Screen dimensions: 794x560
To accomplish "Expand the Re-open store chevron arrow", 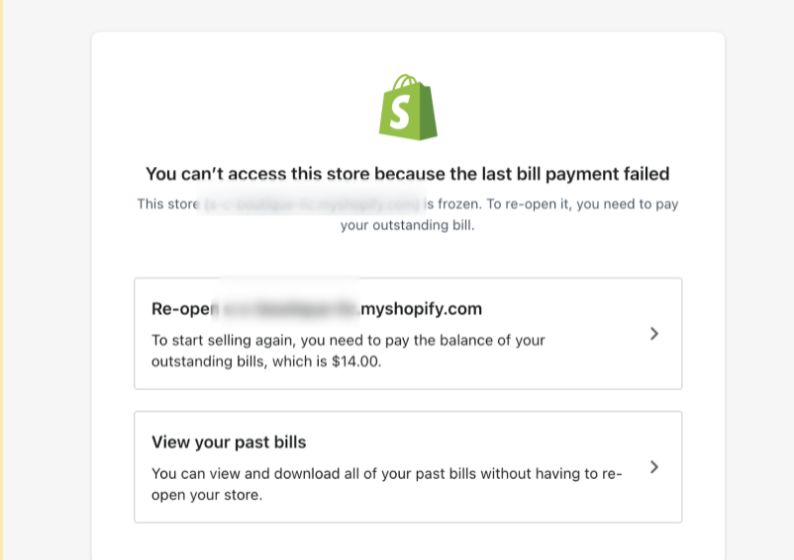I will click(654, 333).
